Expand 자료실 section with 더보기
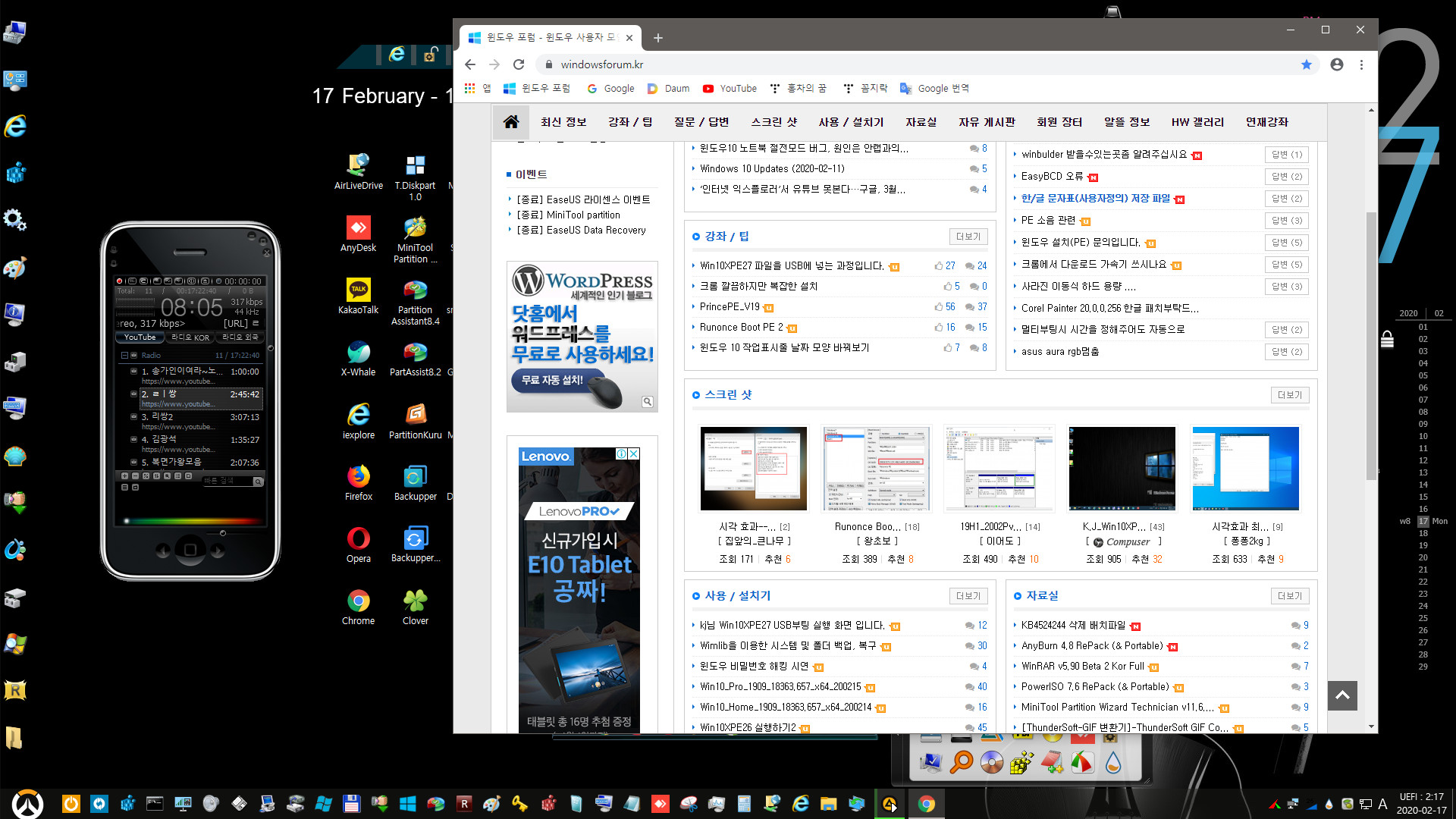 1290,596
